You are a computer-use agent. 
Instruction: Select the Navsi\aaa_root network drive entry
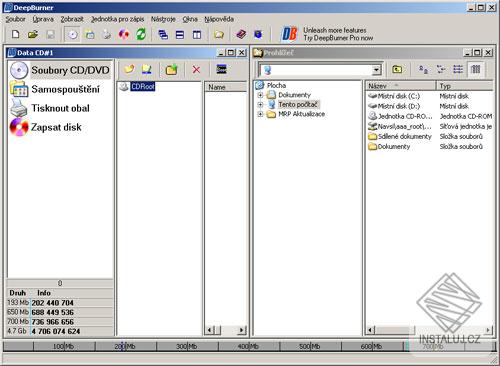[x=400, y=126]
